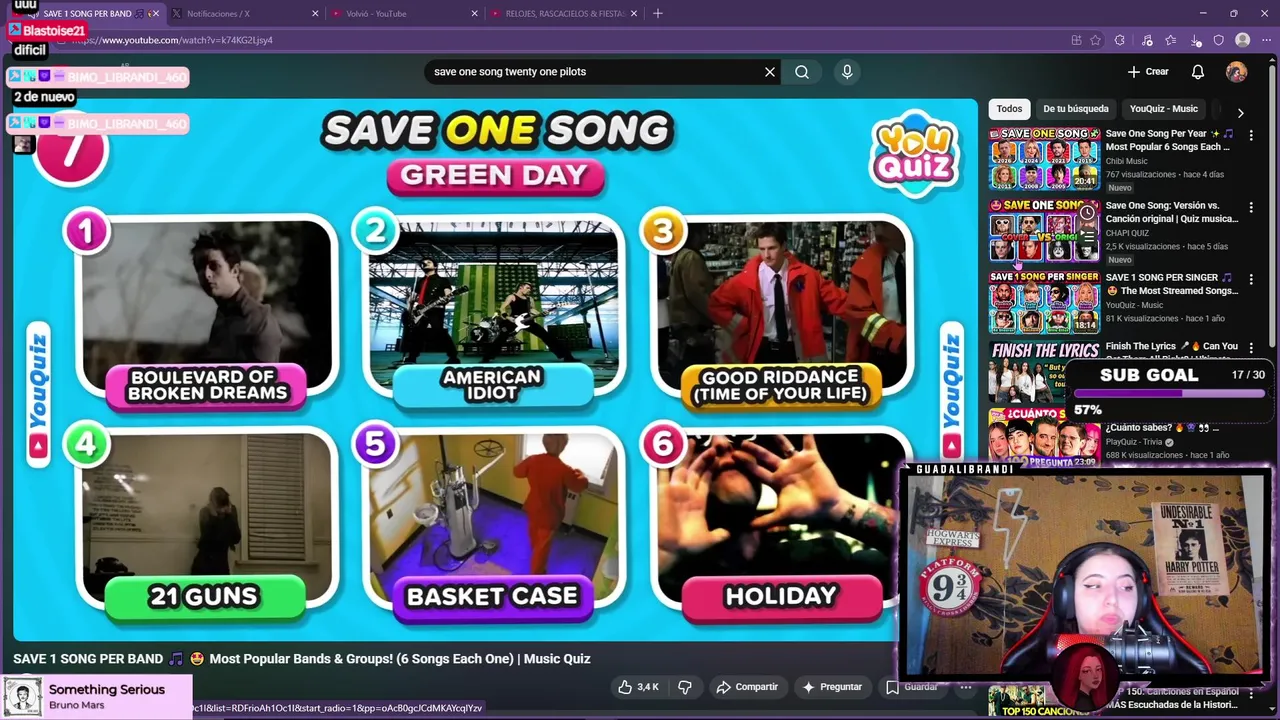Open more actions under the video

pos(966,687)
